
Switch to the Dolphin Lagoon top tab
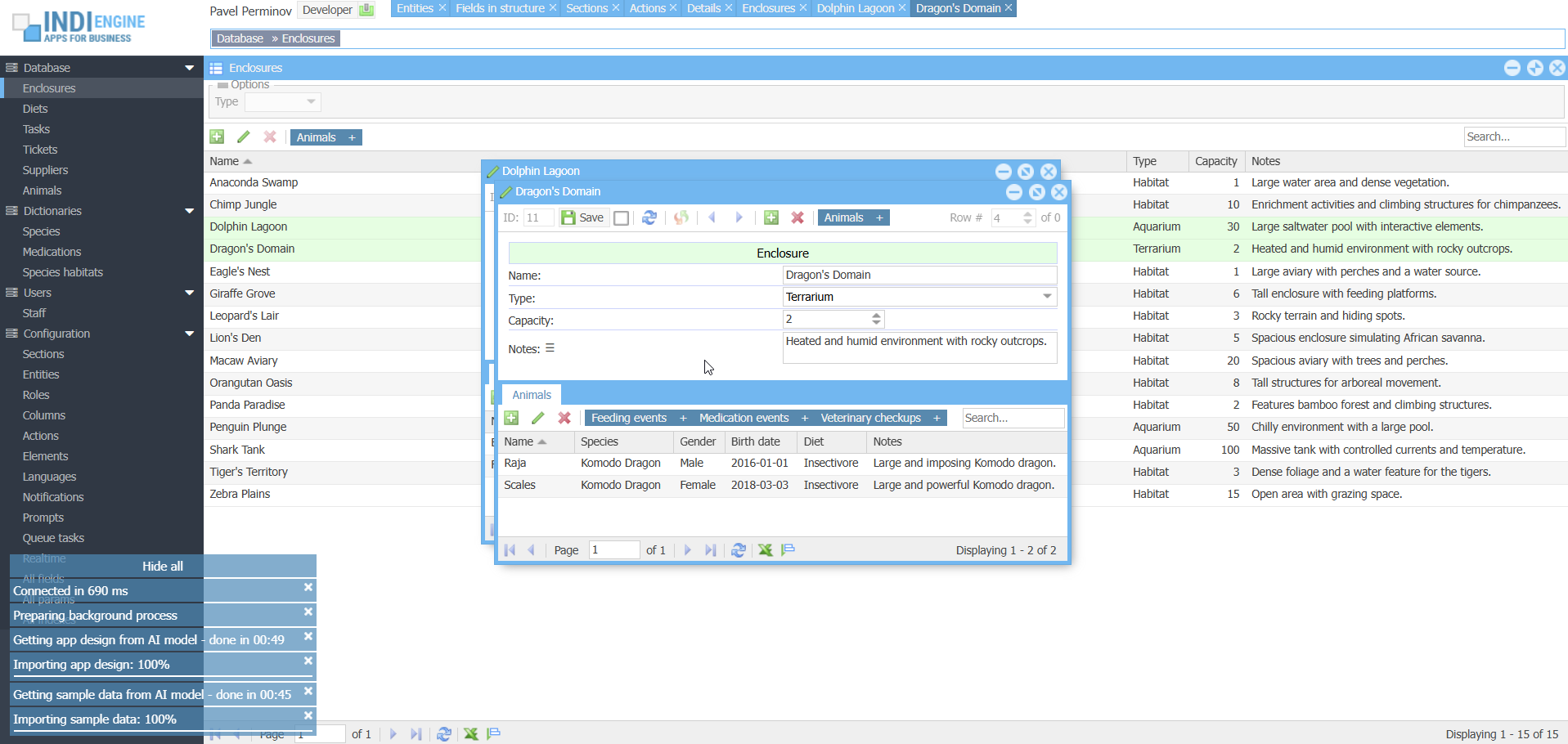click(855, 8)
